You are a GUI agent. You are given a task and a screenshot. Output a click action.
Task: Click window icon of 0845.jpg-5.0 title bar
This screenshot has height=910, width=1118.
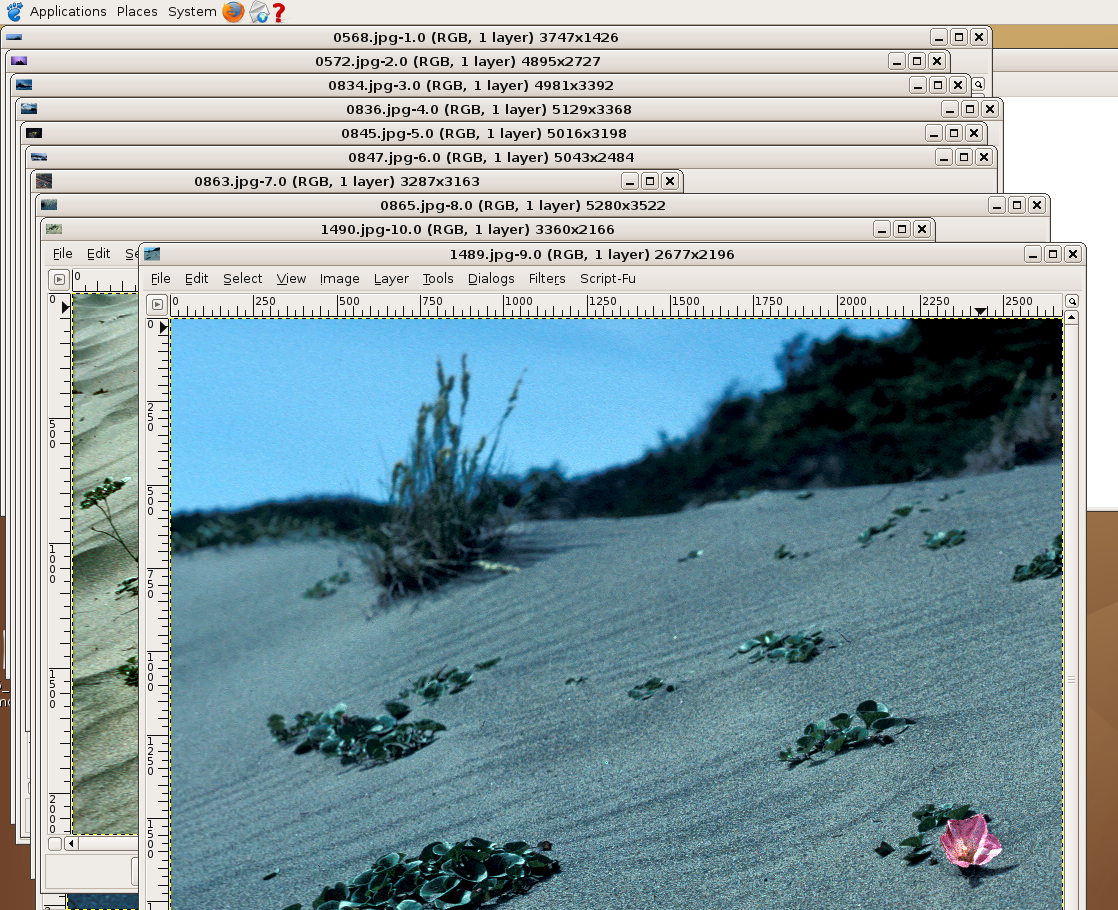pyautogui.click(x=34, y=133)
